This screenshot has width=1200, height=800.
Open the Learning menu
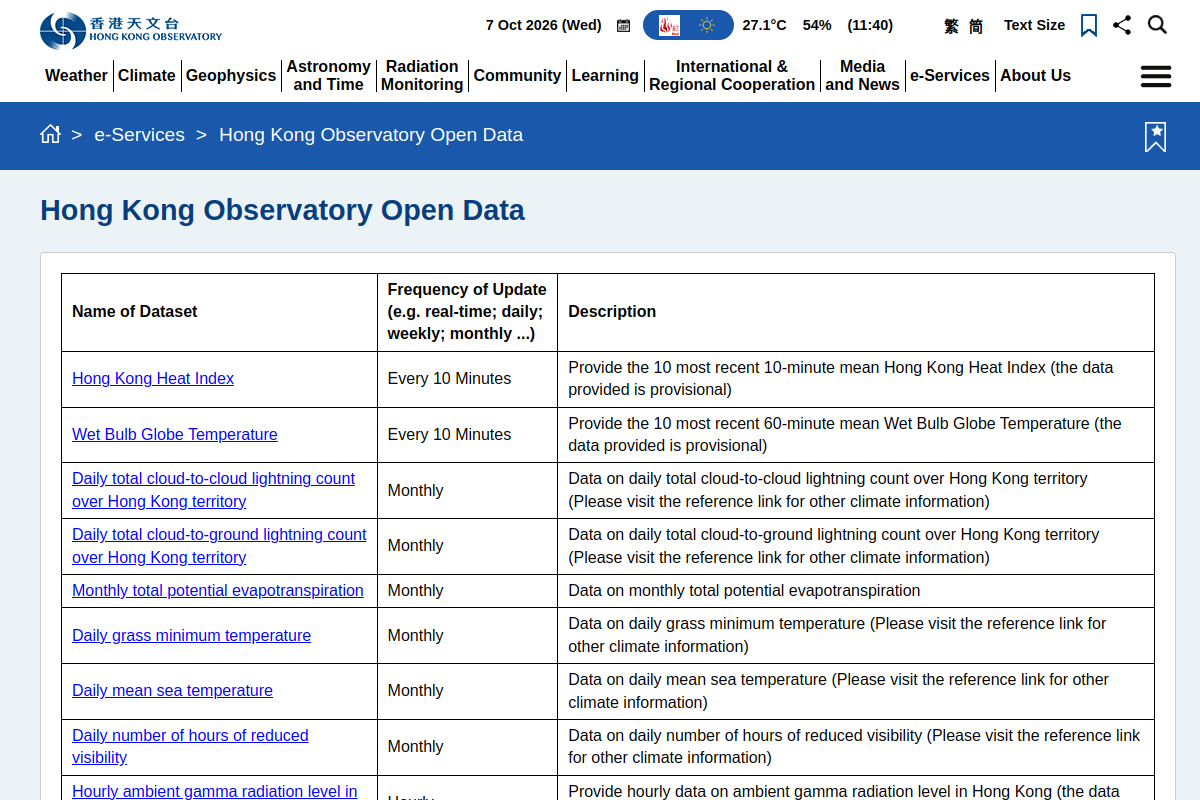tap(605, 76)
